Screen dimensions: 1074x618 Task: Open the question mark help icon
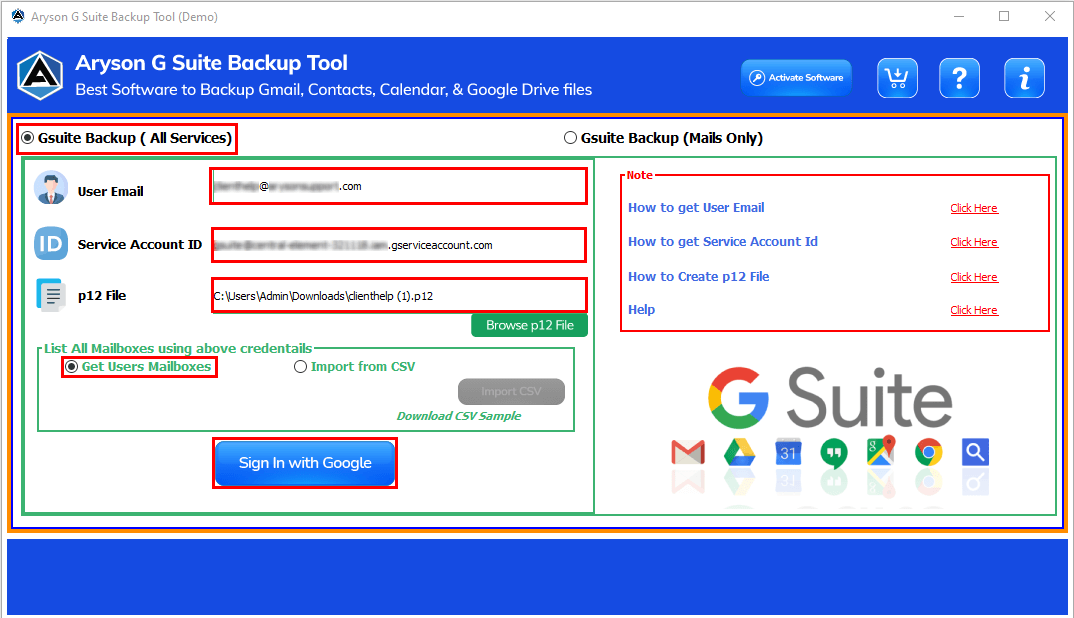click(x=959, y=78)
